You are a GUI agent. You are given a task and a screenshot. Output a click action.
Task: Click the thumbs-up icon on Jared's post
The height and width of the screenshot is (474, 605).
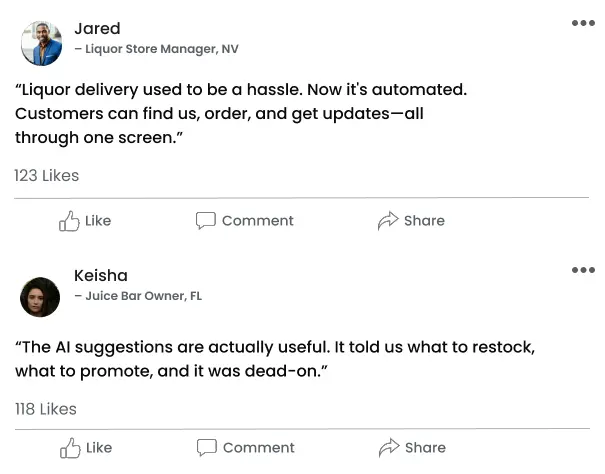tap(69, 221)
